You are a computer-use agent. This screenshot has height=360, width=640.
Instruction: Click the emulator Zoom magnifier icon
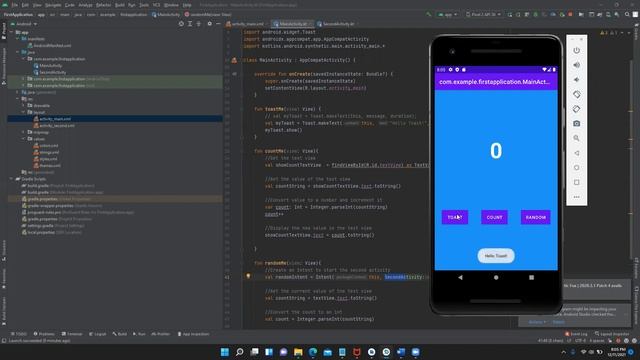coord(576,138)
